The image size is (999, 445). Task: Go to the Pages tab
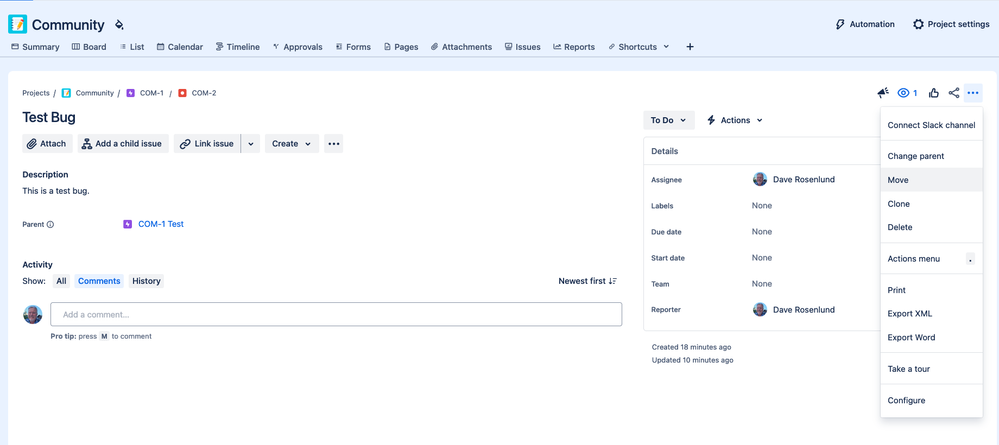coord(401,47)
